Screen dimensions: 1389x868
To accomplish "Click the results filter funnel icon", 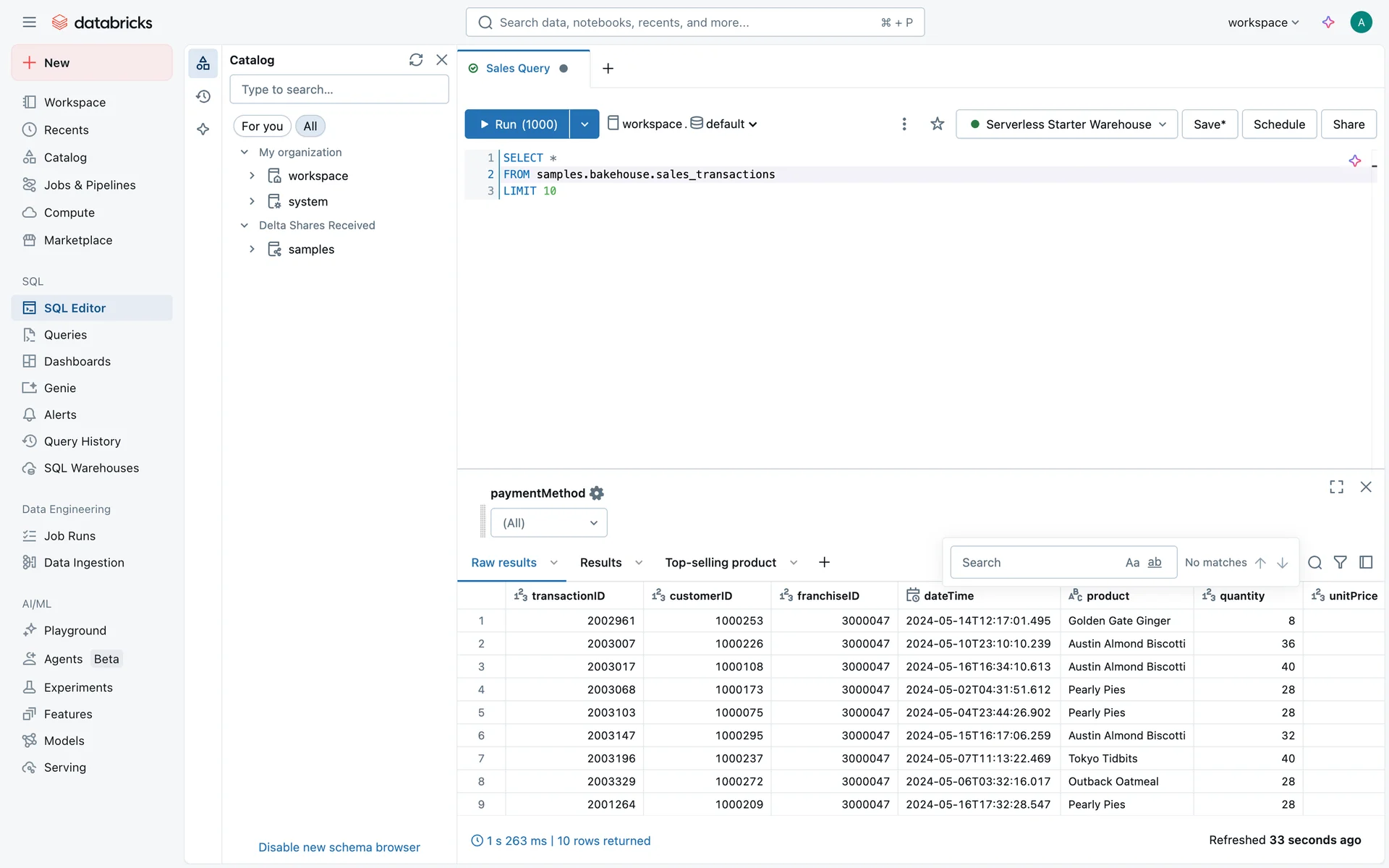I will tap(1340, 562).
